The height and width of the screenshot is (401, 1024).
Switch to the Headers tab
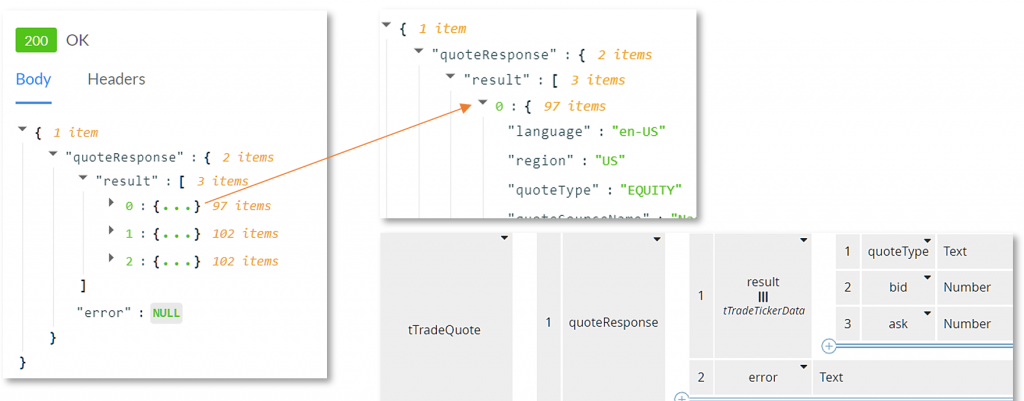pyautogui.click(x=116, y=79)
